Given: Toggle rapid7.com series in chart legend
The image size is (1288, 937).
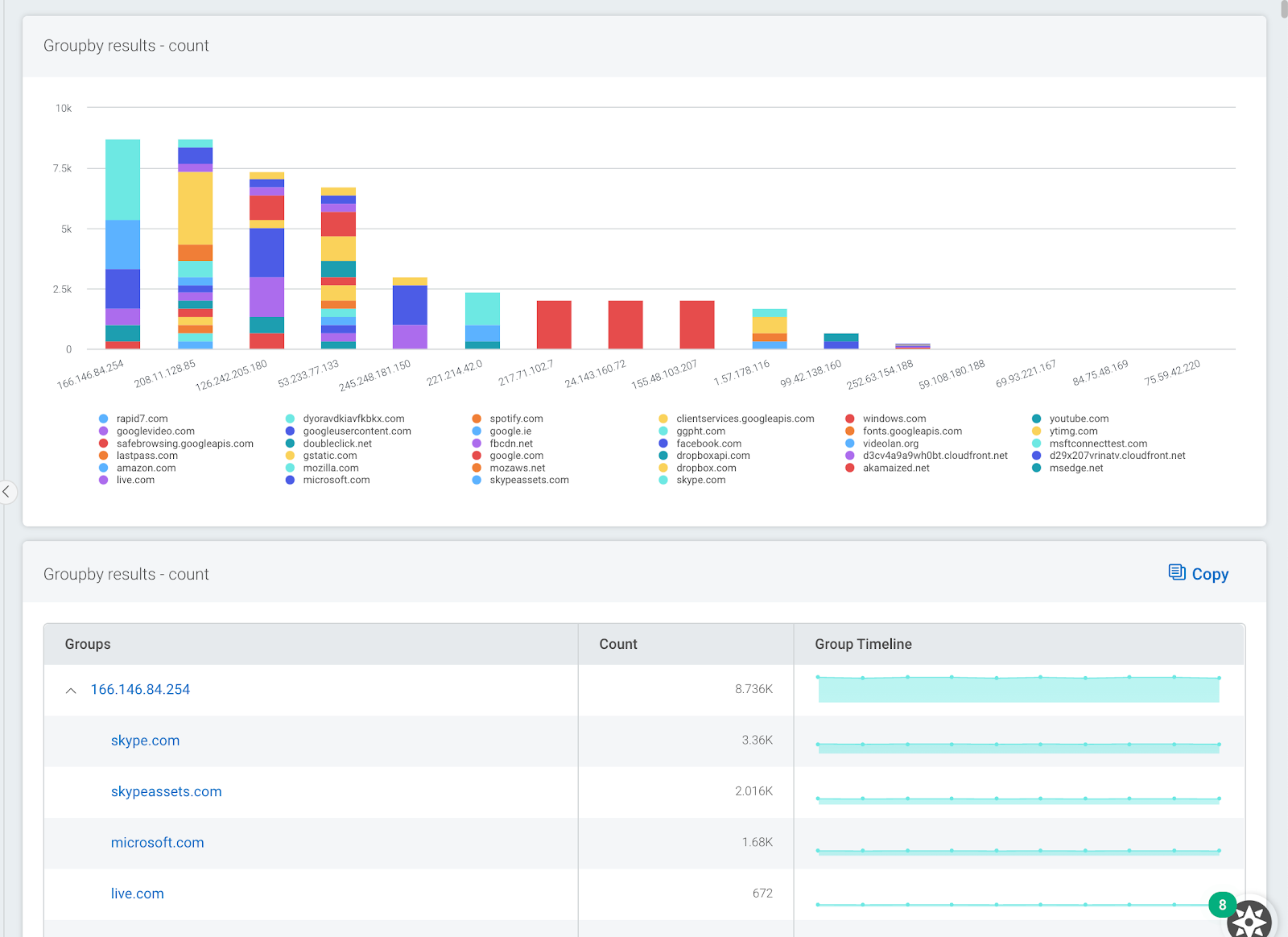Looking at the screenshot, I should (142, 419).
